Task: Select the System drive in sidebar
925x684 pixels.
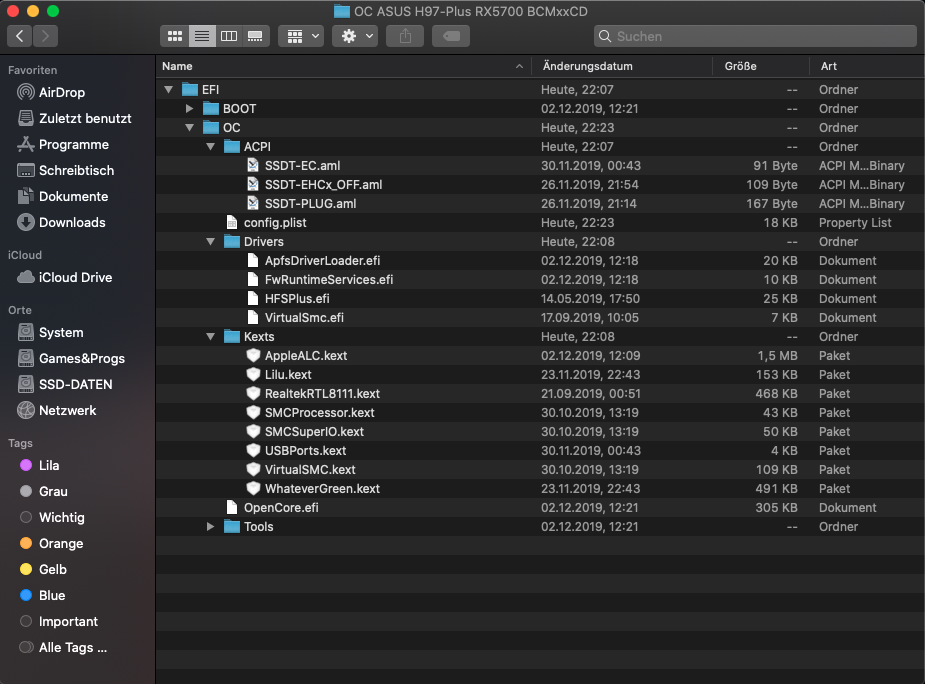Action: point(50,333)
